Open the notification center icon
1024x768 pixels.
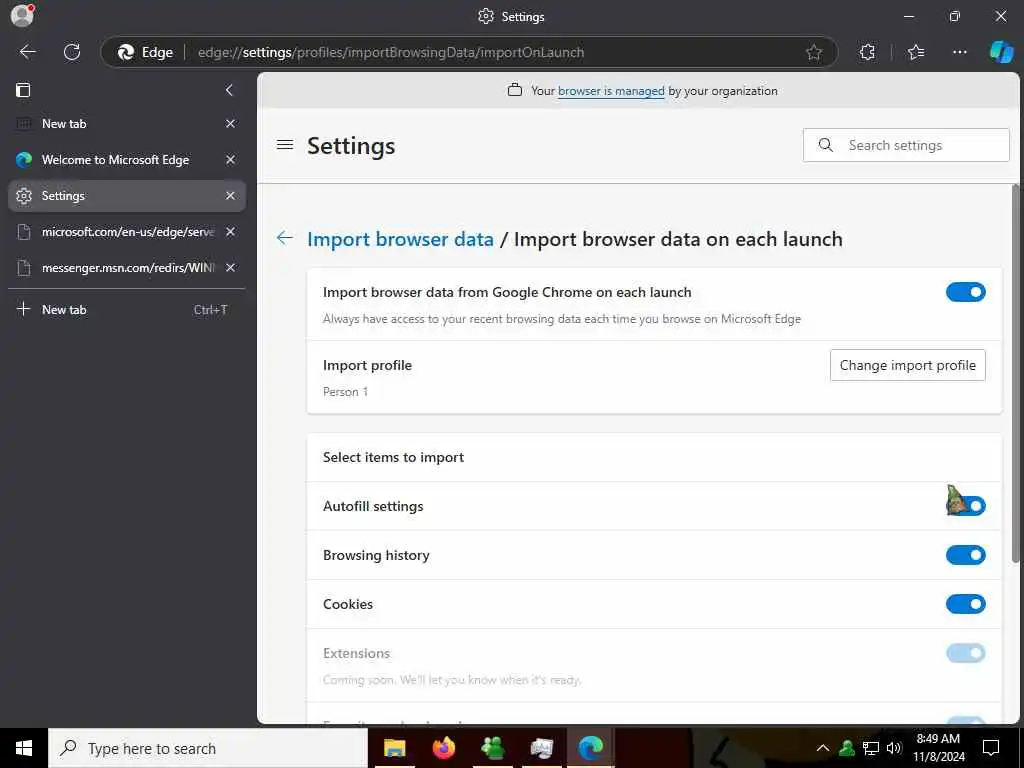pos(991,748)
